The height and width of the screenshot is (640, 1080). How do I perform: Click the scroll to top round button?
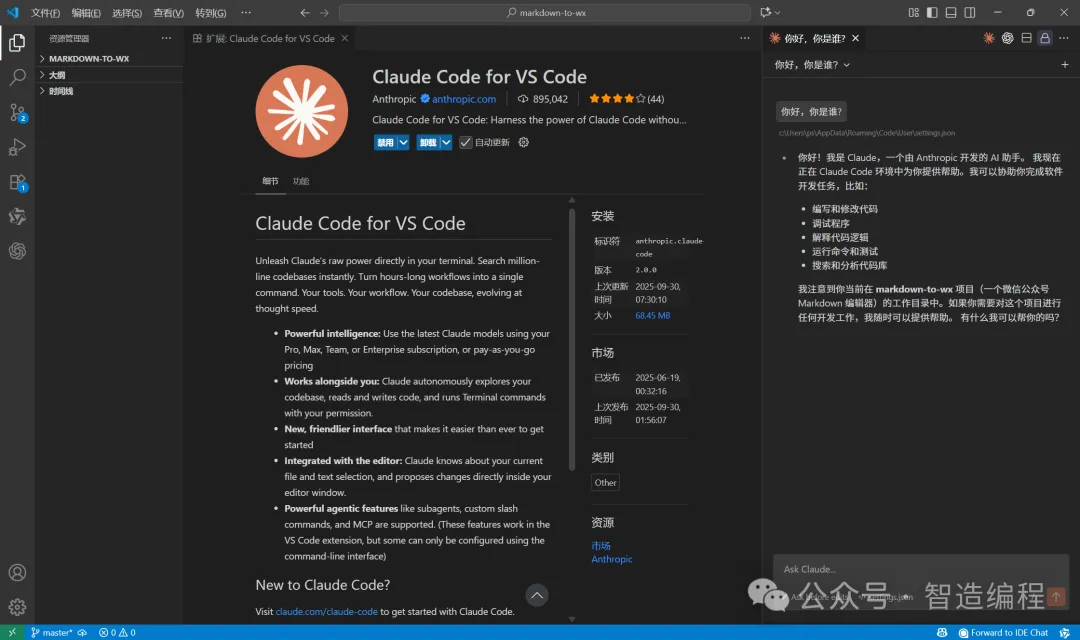pos(537,595)
